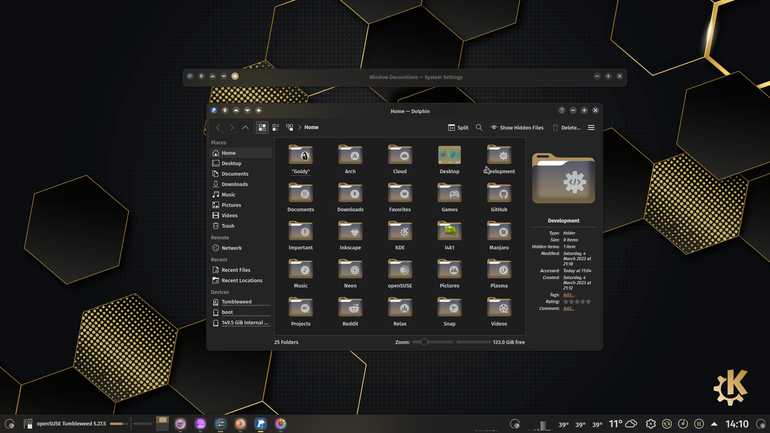770x433 pixels.
Task: Add a tag via Tags Add link
Action: pos(568,295)
